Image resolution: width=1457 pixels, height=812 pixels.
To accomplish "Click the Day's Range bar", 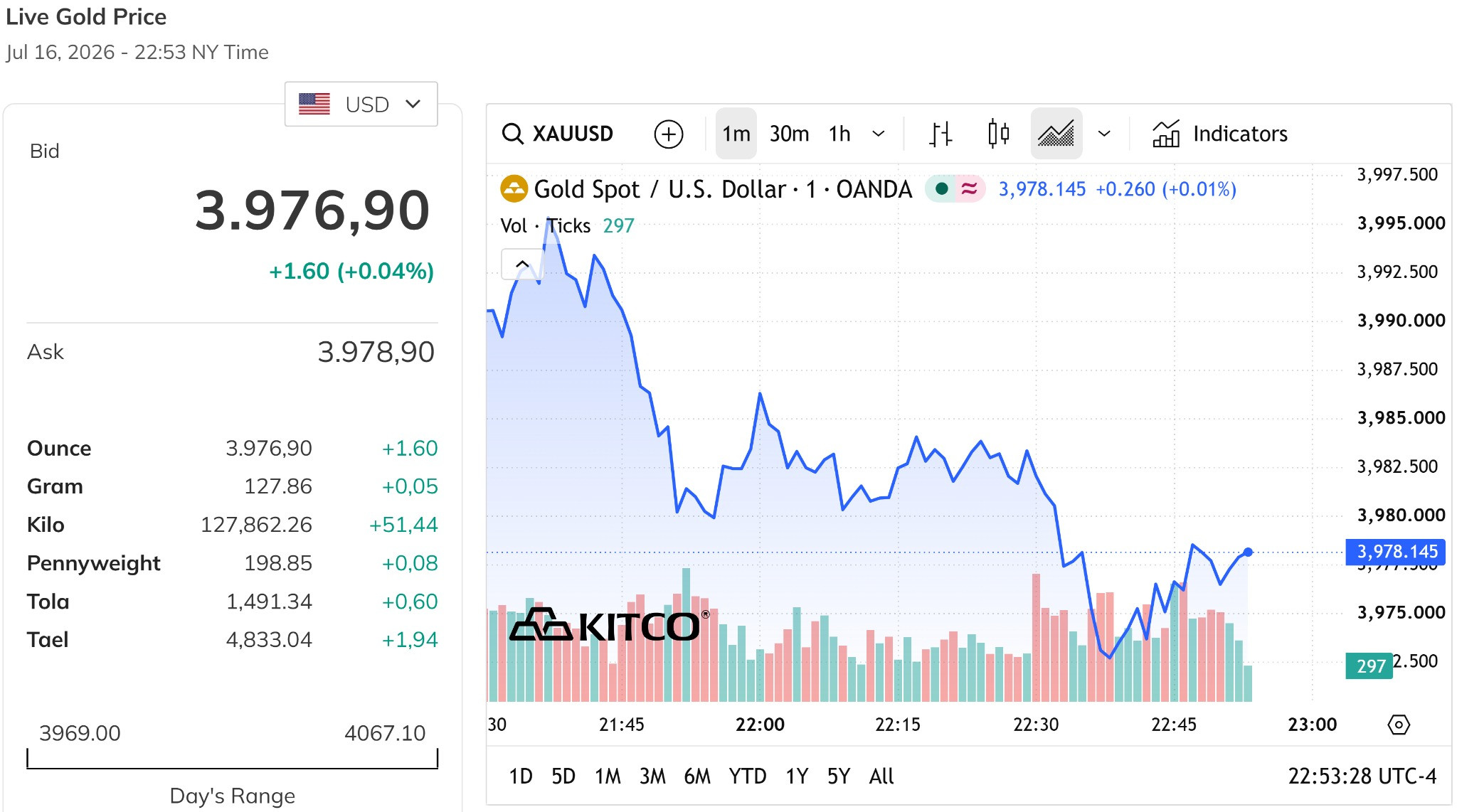I will [x=232, y=759].
